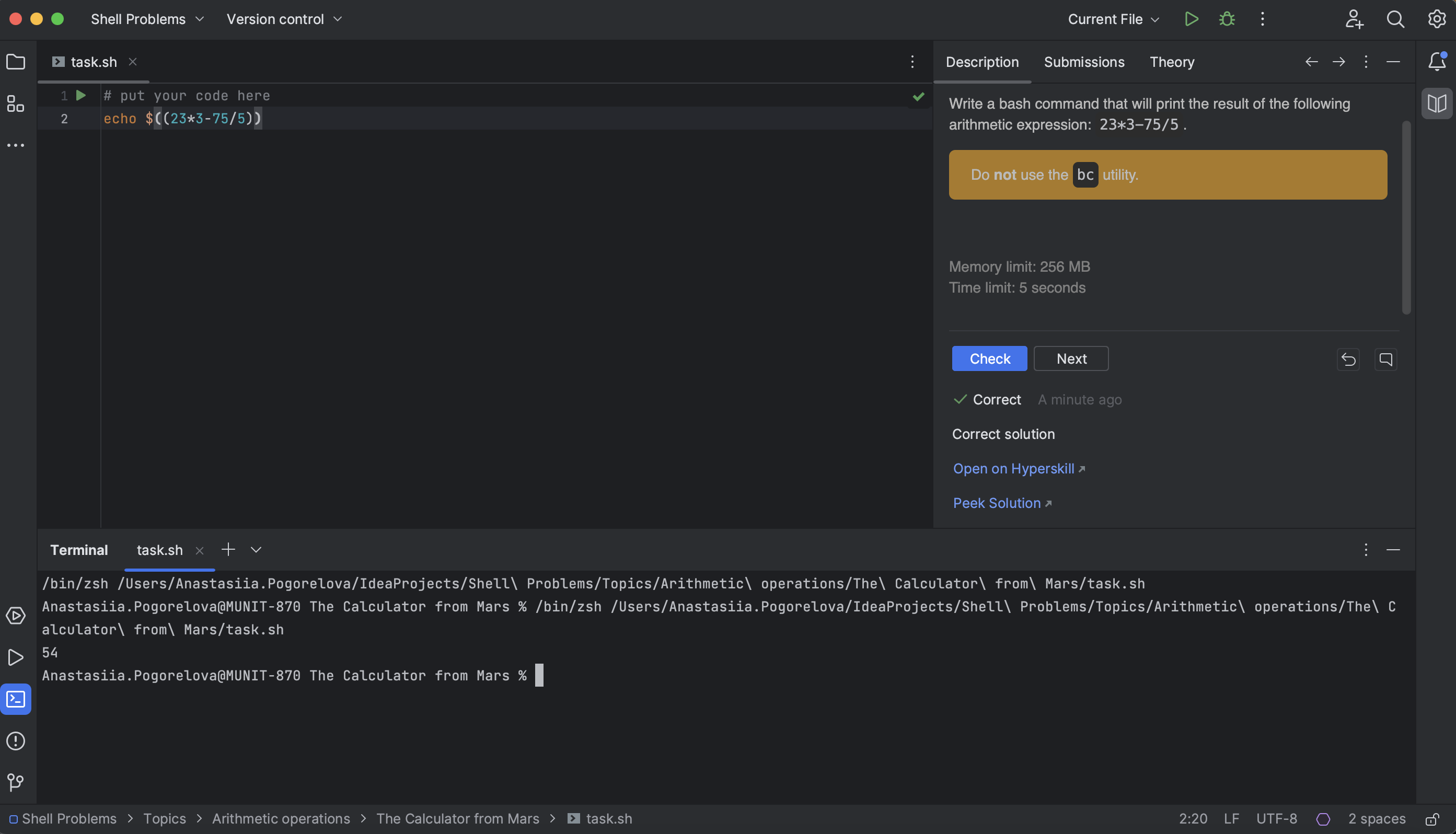The image size is (1456, 834).
Task: Expand terminal new session options chevron
Action: [256, 550]
